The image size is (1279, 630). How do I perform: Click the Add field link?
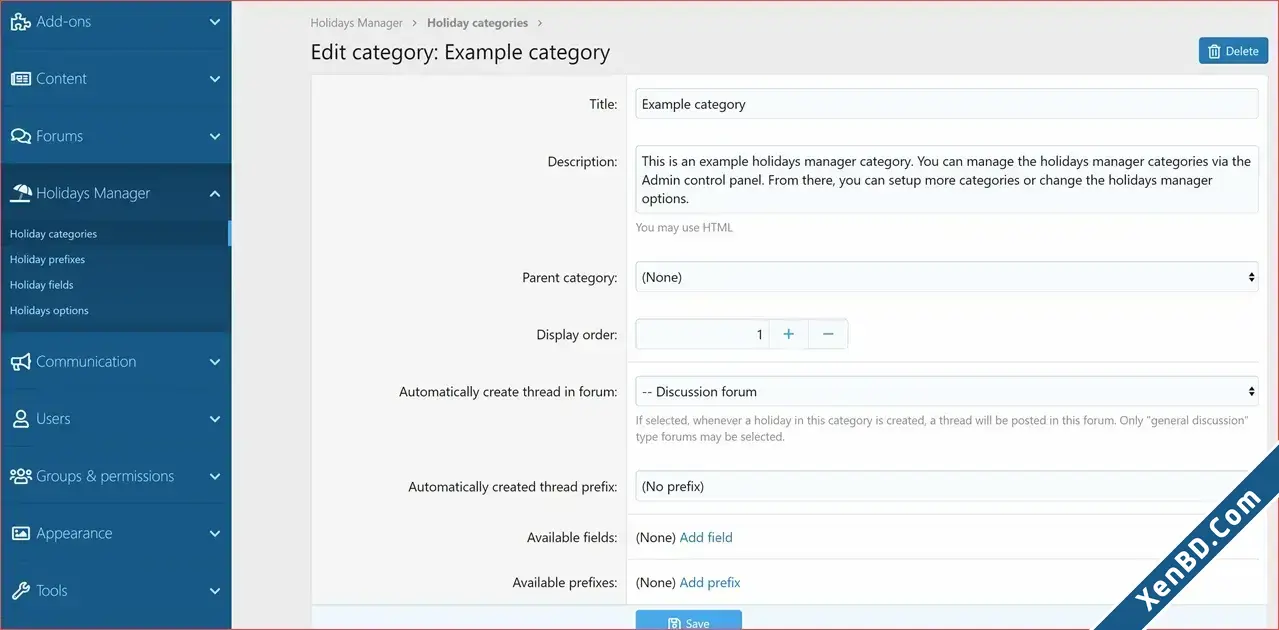(706, 537)
